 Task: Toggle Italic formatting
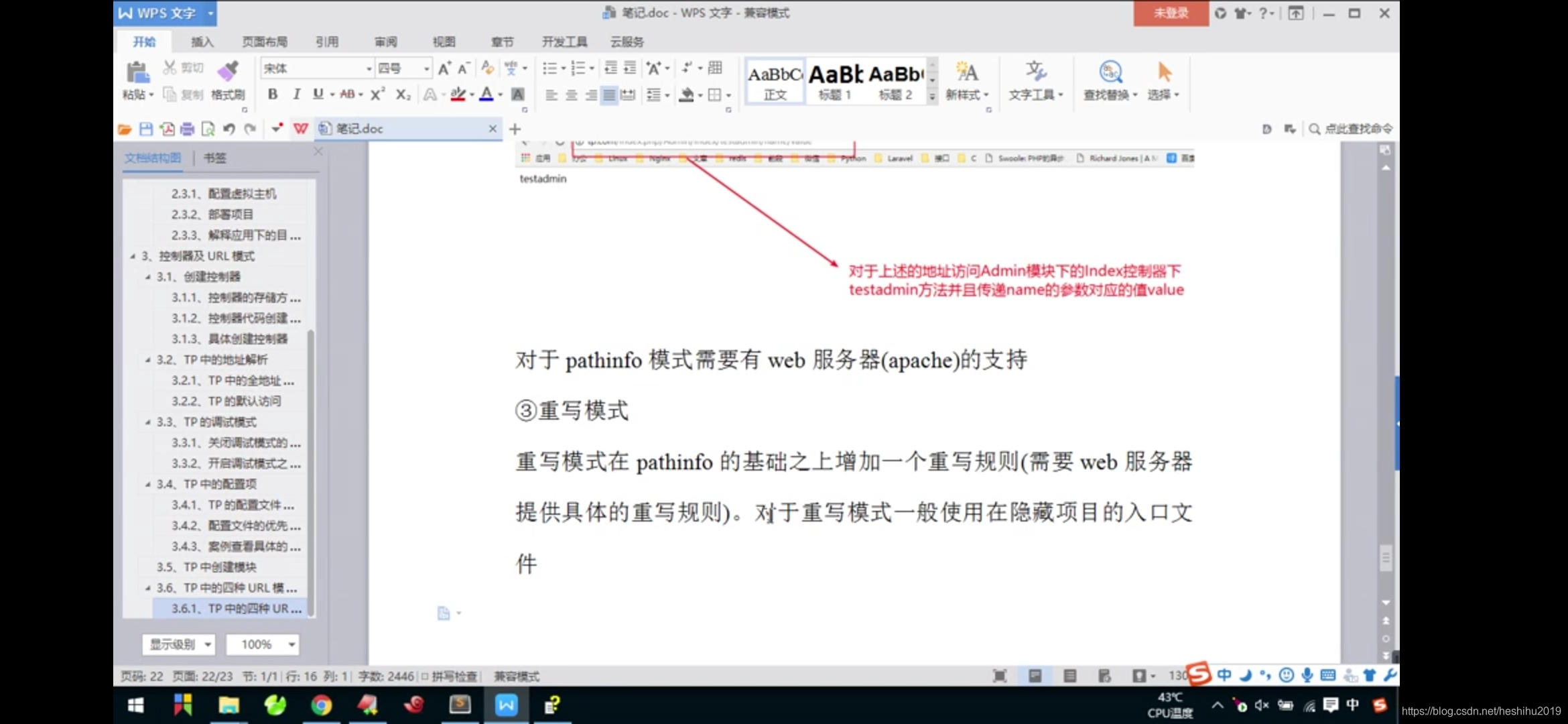(x=296, y=95)
